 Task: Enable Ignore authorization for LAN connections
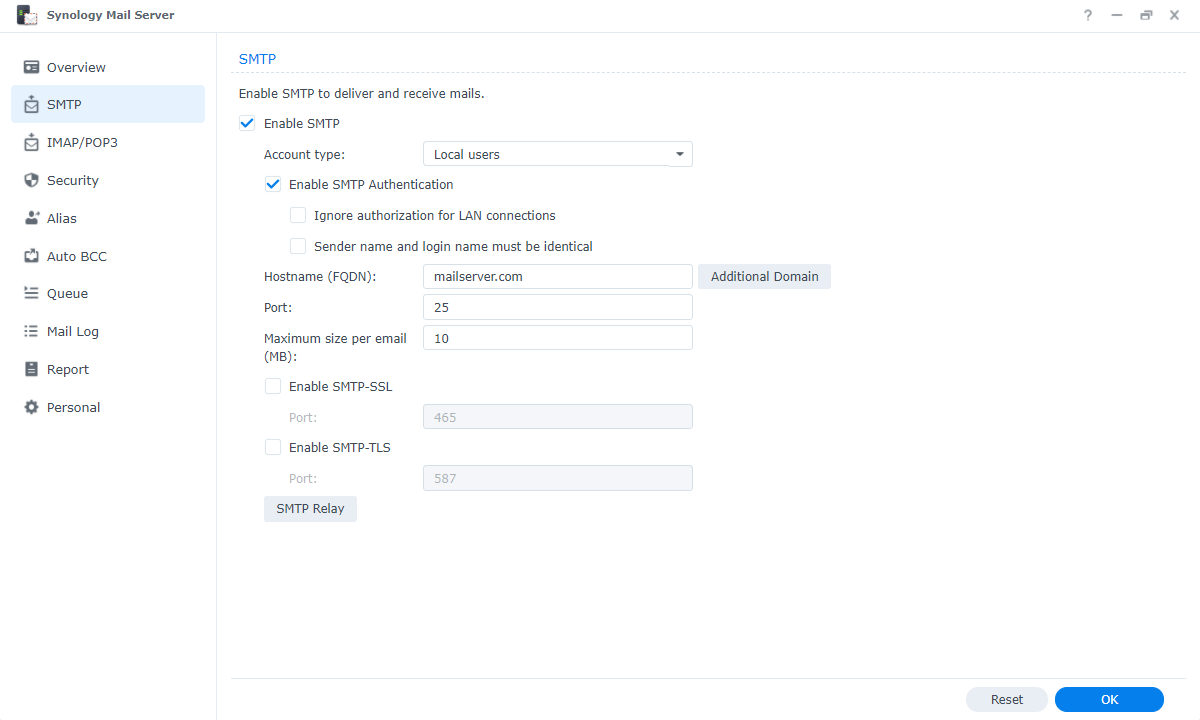(298, 215)
